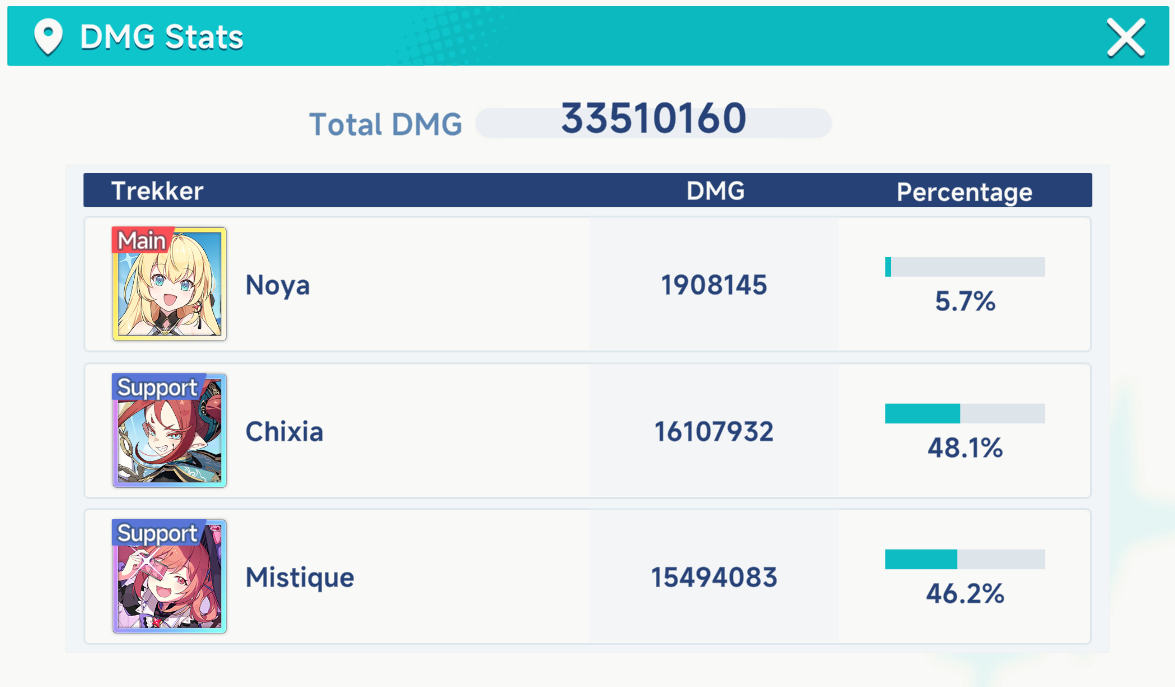Click the DMG column header
Image resolution: width=1175 pixels, height=687 pixels.
(716, 191)
